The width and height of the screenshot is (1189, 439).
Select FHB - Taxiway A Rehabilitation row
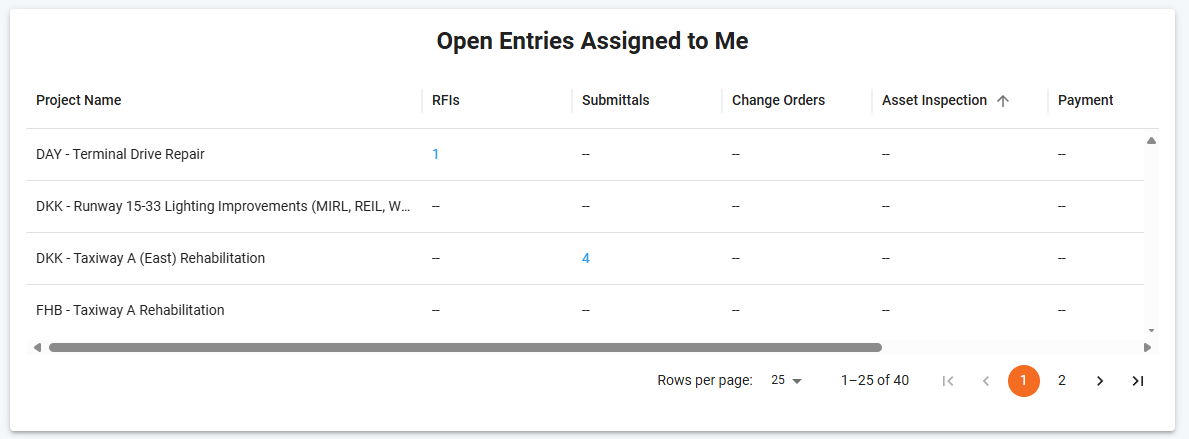(130, 311)
